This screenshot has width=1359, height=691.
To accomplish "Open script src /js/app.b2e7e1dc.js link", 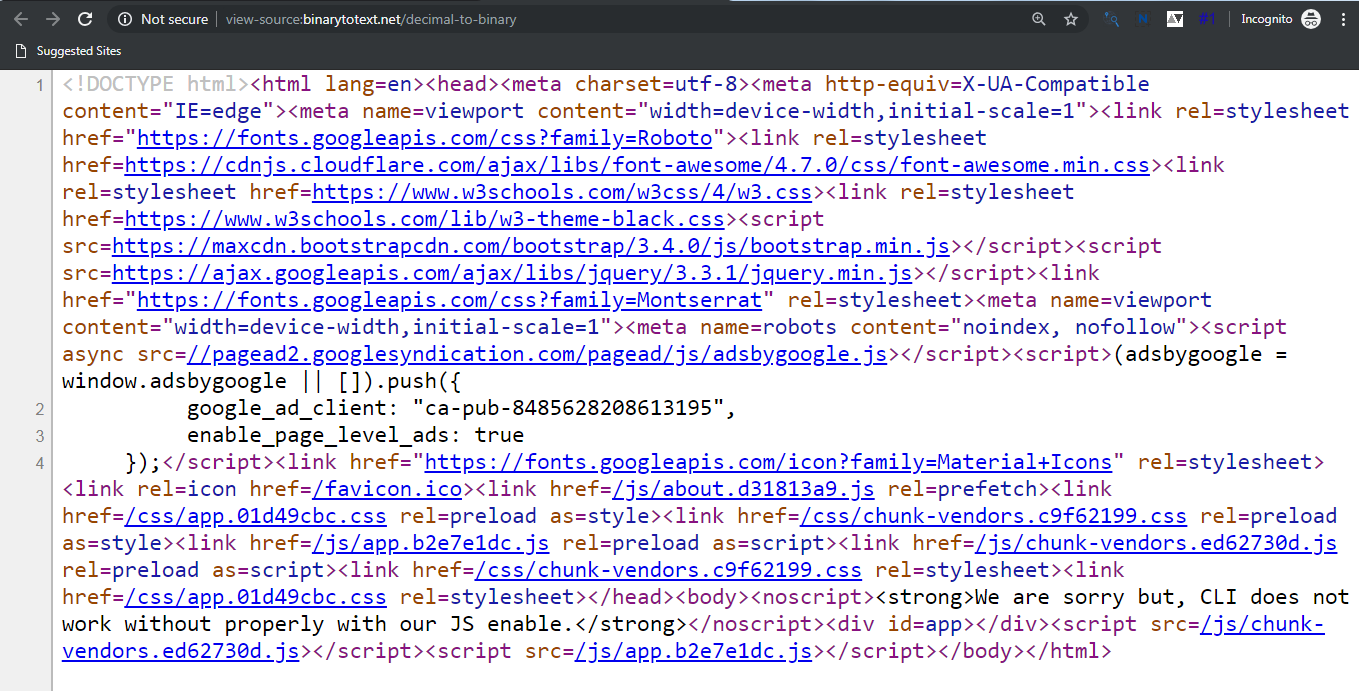I will (693, 651).
